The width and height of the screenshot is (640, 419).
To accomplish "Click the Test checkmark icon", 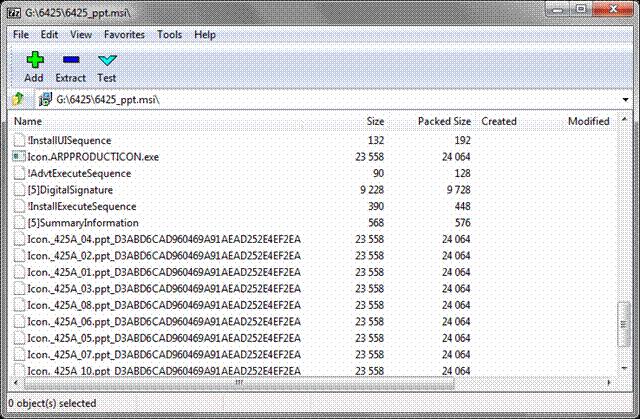I will pyautogui.click(x=107, y=60).
